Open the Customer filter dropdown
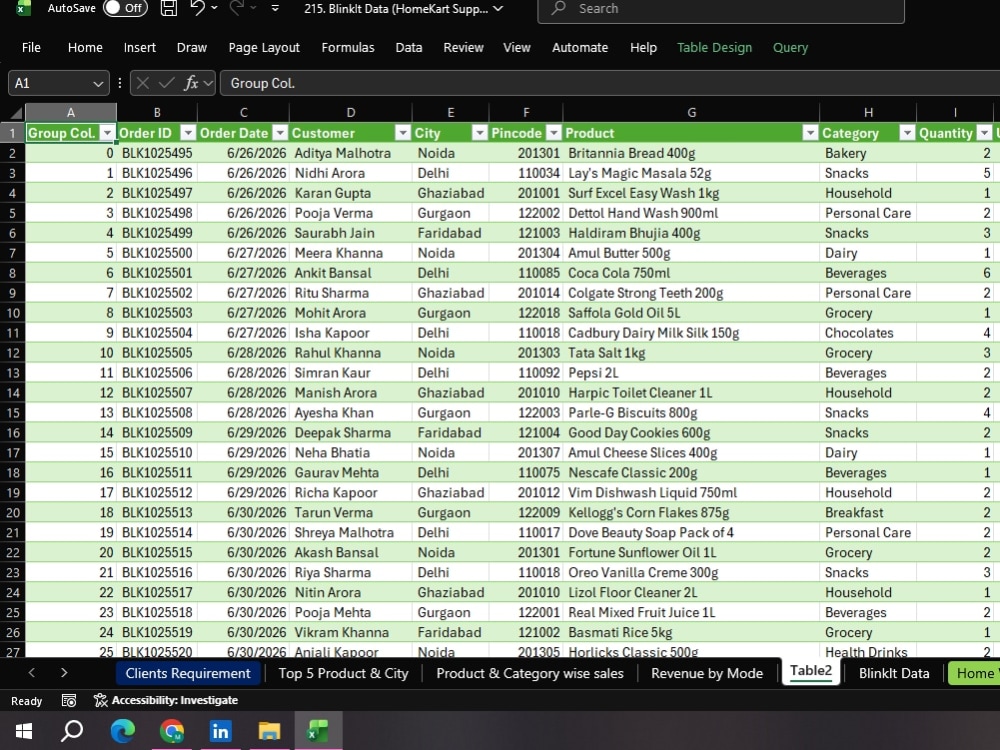1000x750 pixels. [x=402, y=133]
